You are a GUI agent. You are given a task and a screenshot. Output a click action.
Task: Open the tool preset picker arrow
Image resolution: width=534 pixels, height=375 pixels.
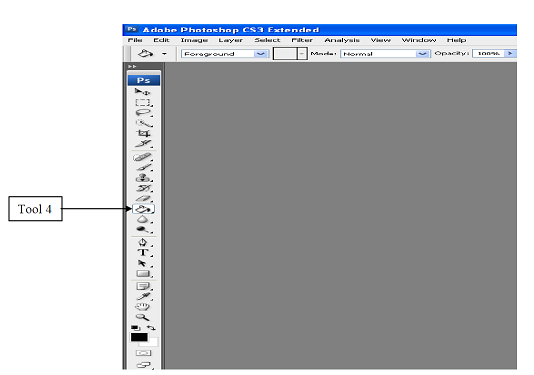164,54
